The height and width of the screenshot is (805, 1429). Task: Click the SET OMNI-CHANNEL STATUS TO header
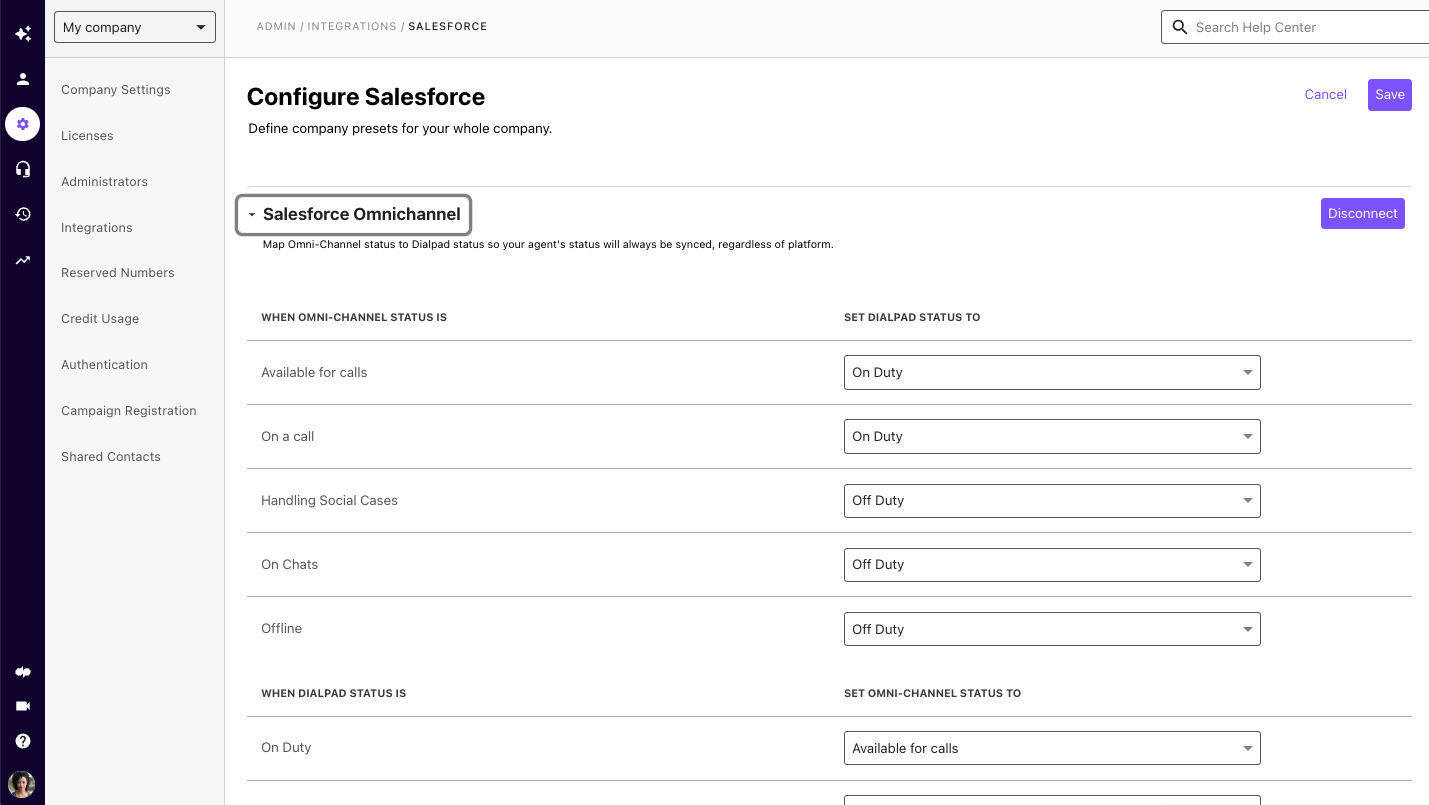(932, 693)
